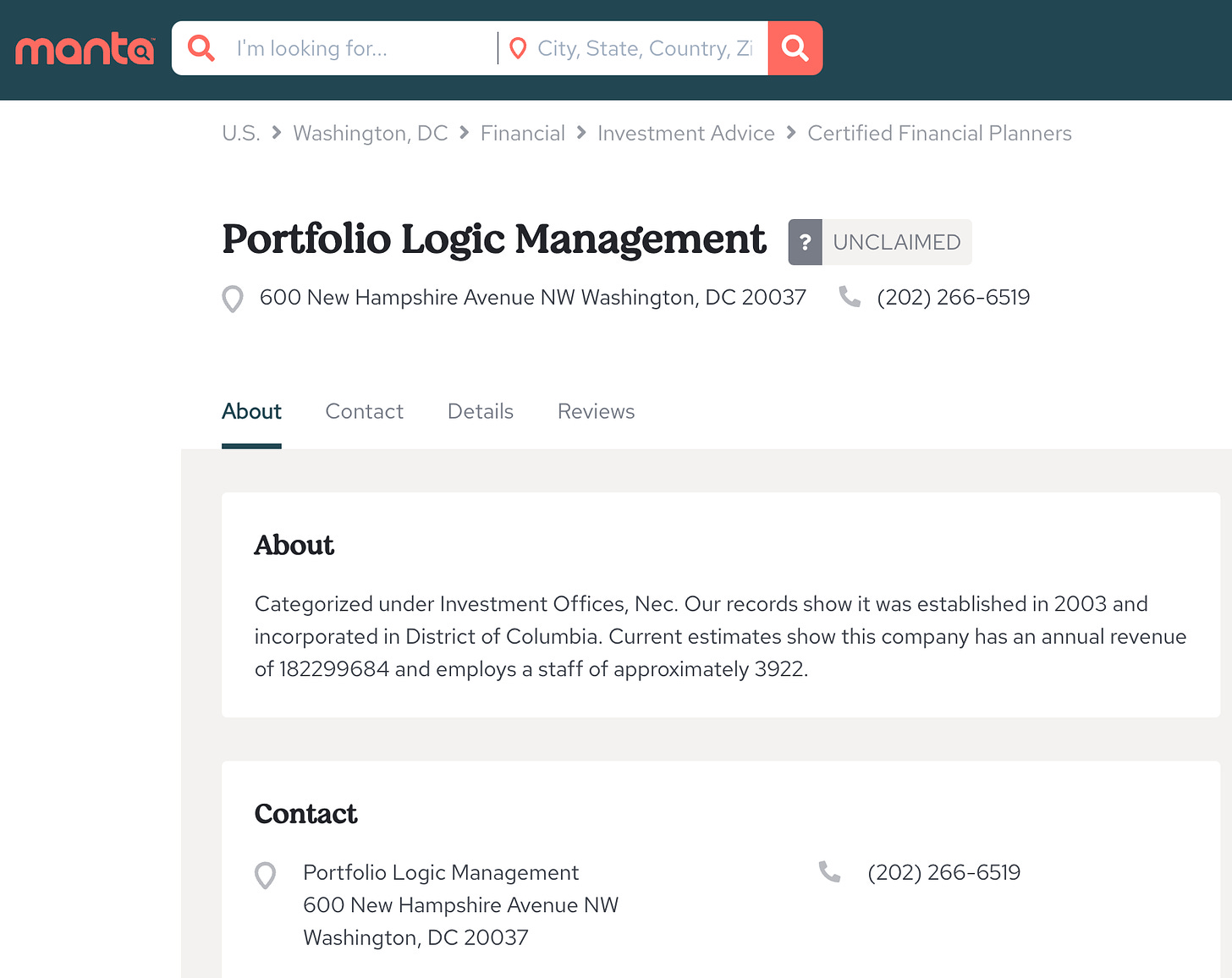Focus the City, State, Country input
Viewport: 1232px width, 978px height.
pos(645,48)
